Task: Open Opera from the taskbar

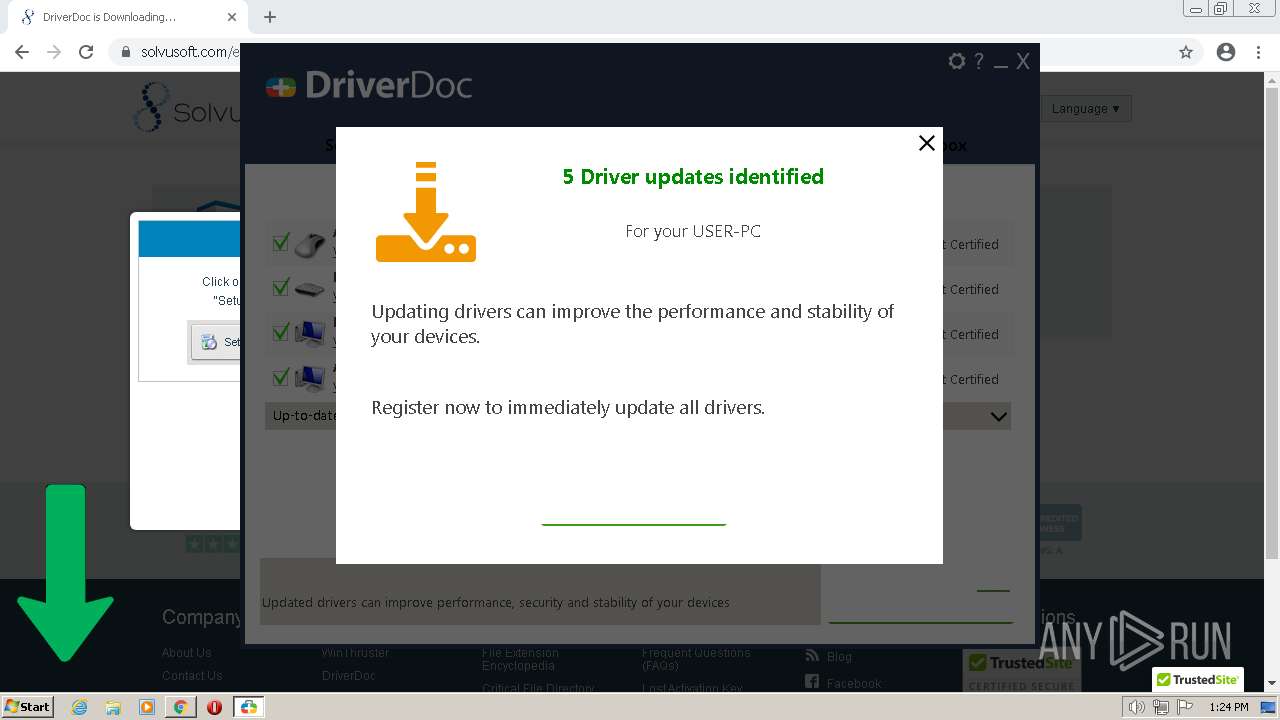Action: 214,707
